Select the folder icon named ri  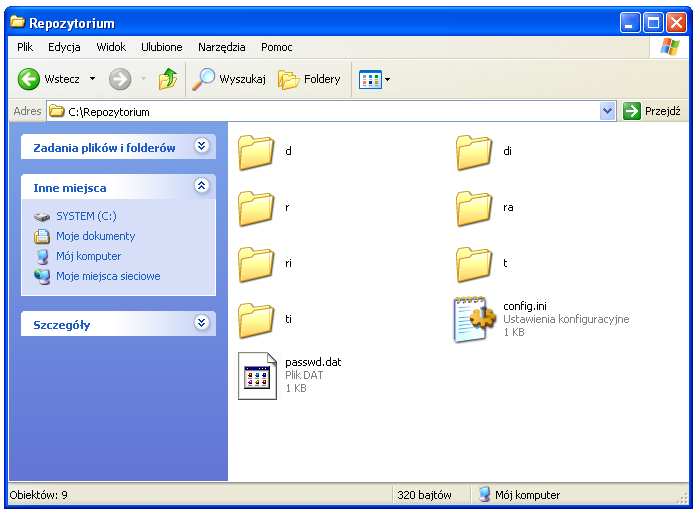[x=256, y=264]
